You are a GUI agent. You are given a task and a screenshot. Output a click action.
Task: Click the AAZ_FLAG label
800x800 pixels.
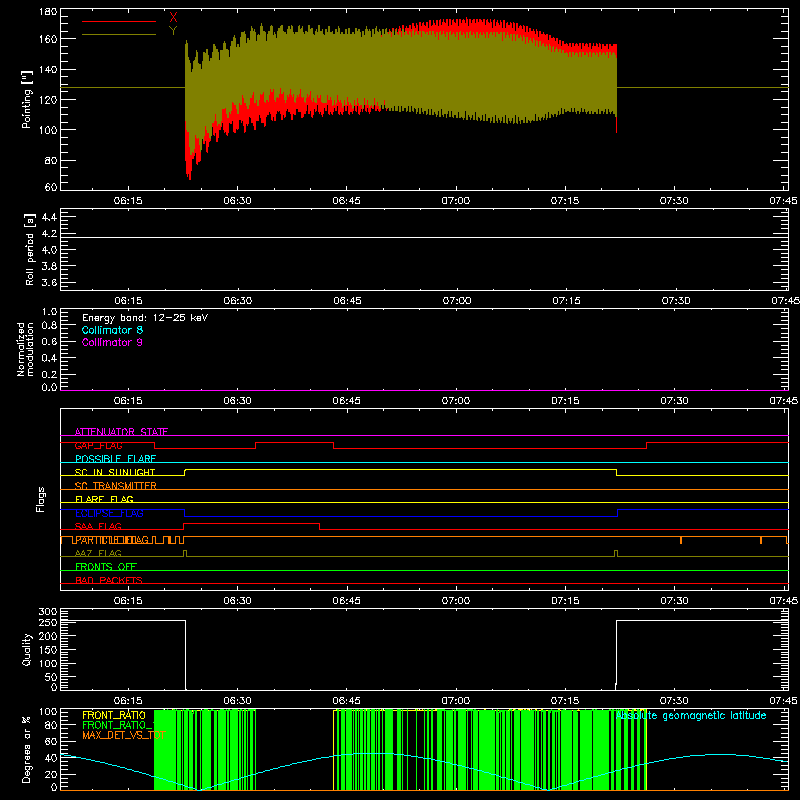coord(98,553)
